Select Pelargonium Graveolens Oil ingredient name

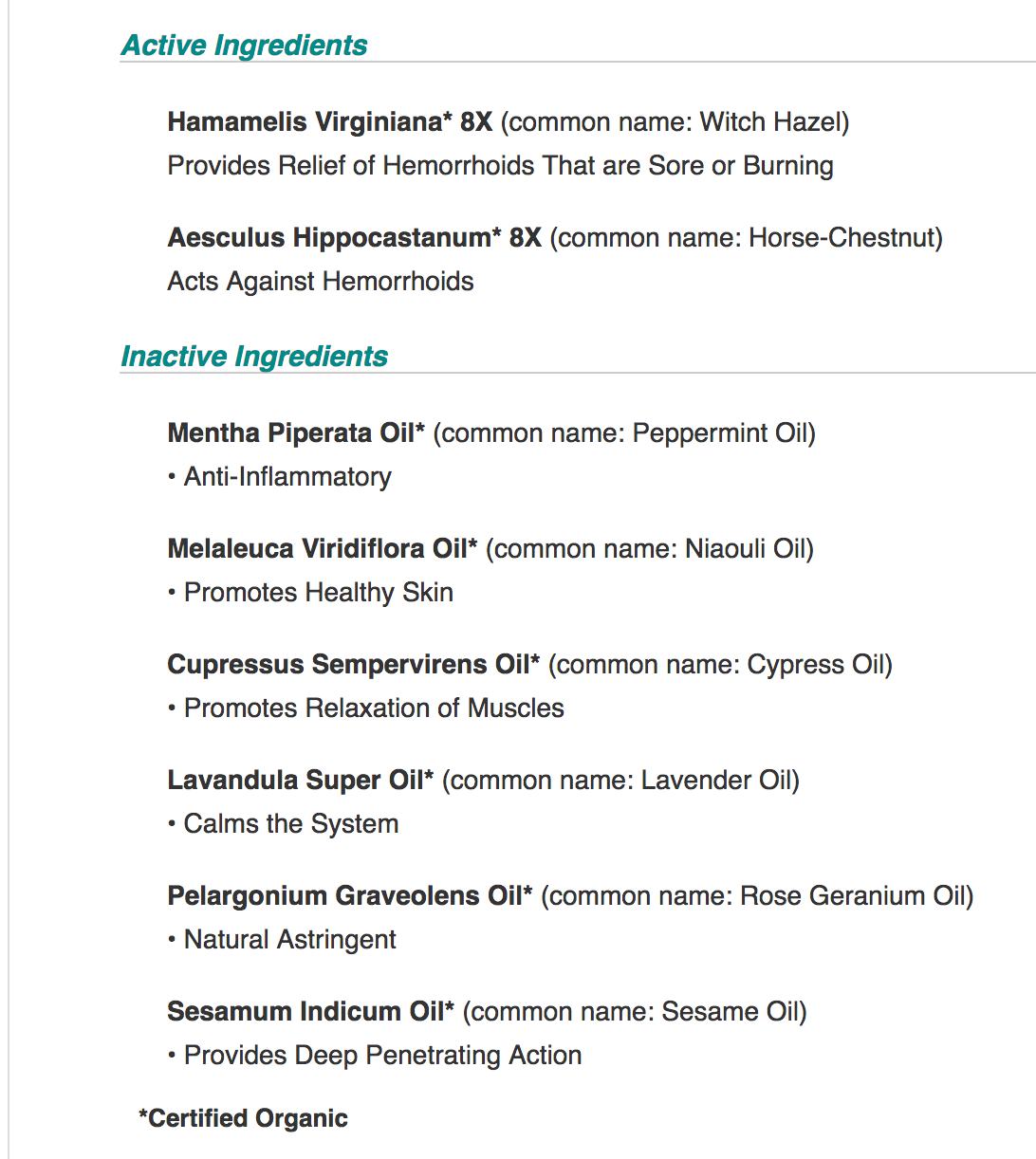350,896
